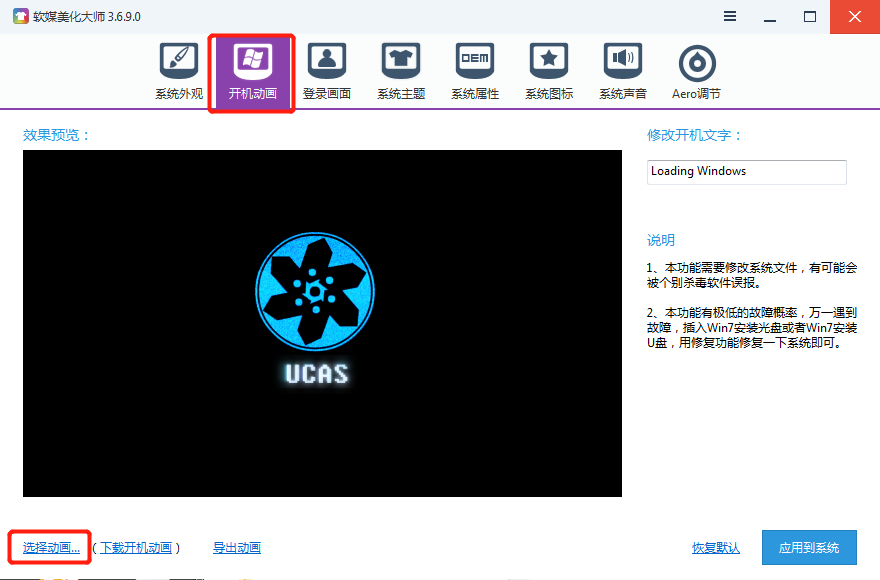Screen dimensions: 880x580
Task: Open the 系统外观 section
Action: pyautogui.click(x=179, y=71)
